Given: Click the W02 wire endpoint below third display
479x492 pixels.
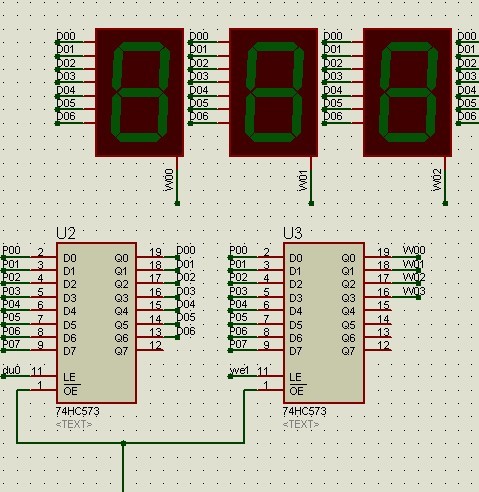Looking at the screenshot, I should [445, 203].
